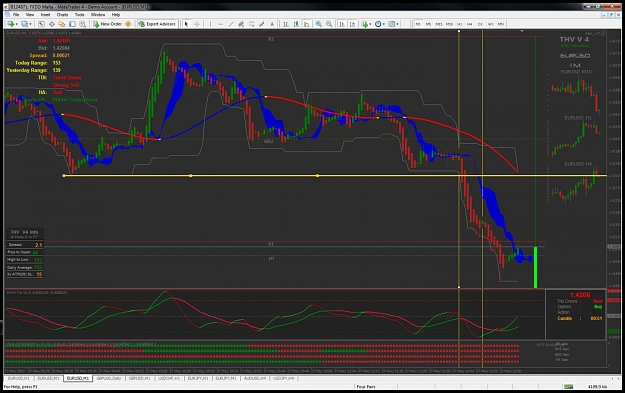Open the Tools menu
The height and width of the screenshot is (393, 625).
[x=80, y=14]
